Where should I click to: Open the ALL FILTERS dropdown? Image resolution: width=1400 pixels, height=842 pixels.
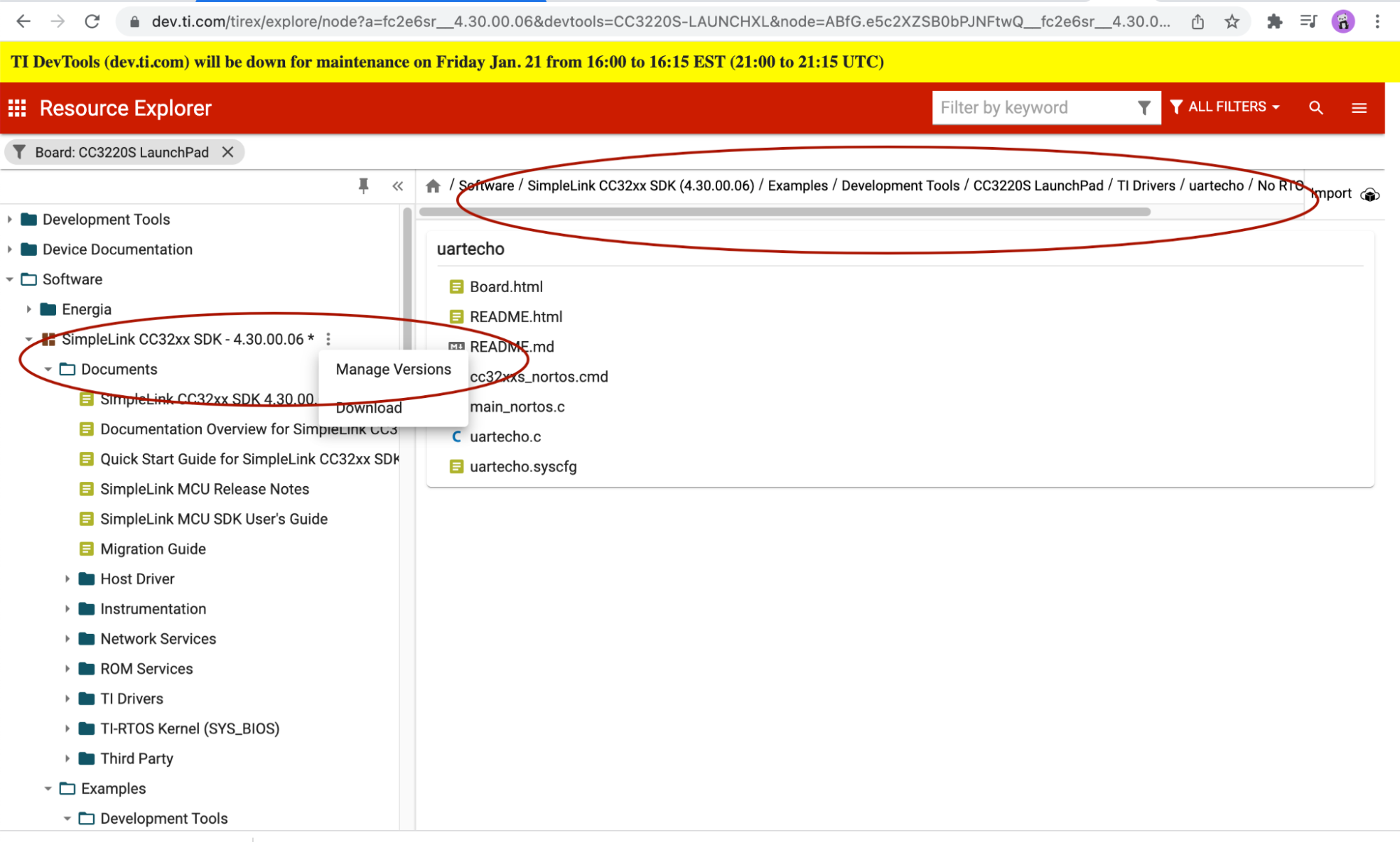(x=1225, y=107)
